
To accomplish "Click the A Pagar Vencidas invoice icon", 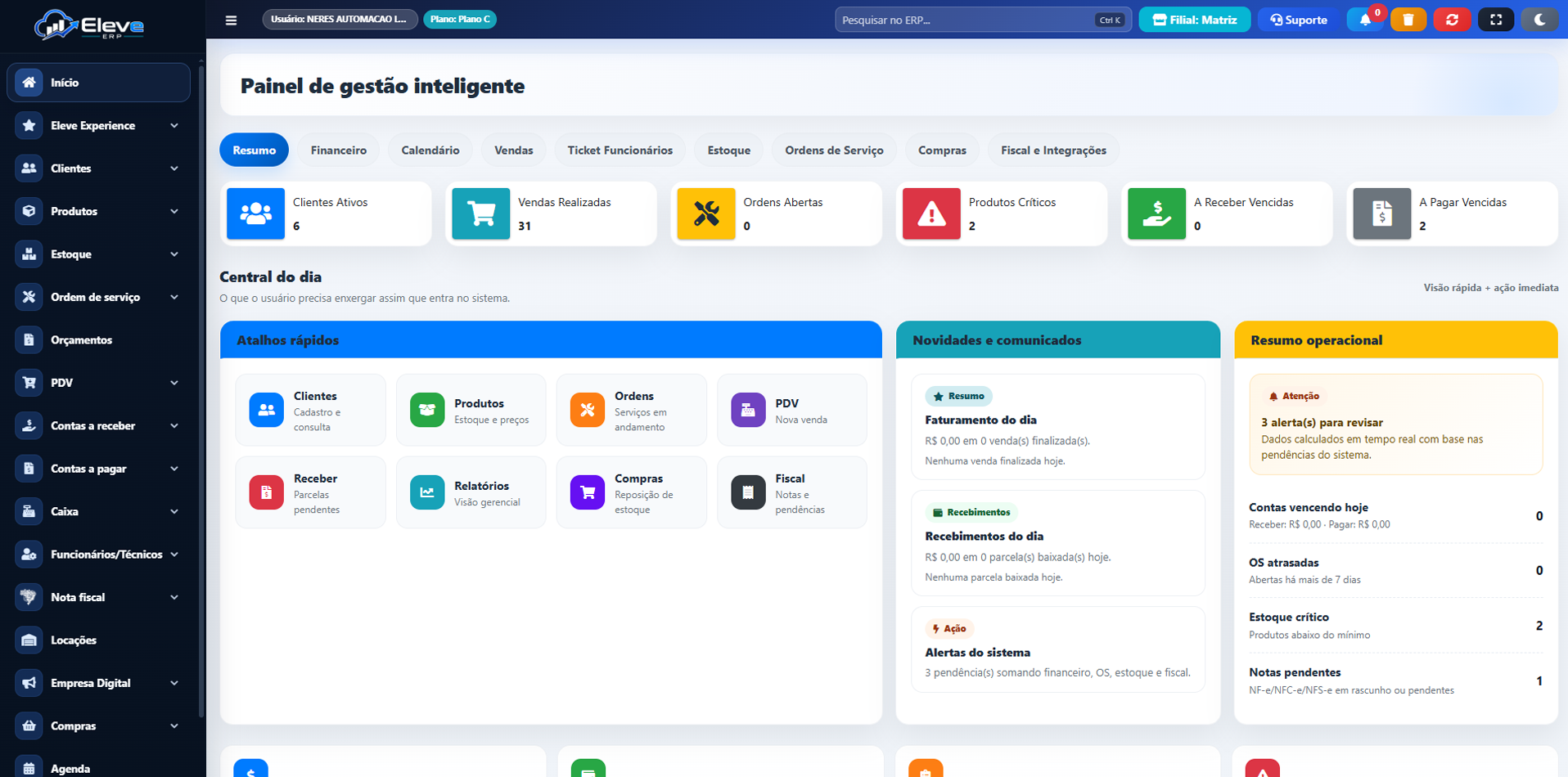I will coord(1382,213).
